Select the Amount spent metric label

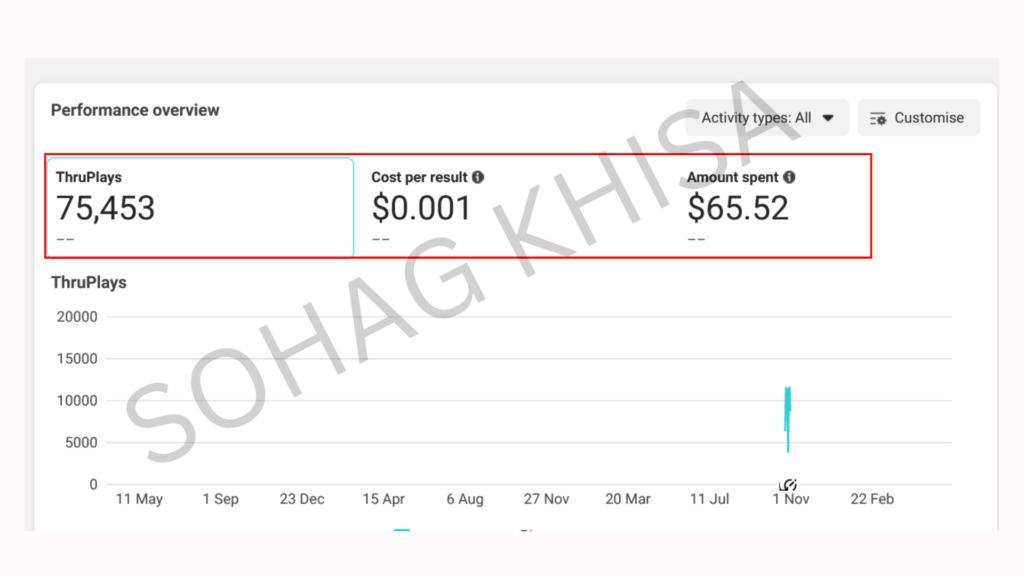tap(732, 177)
